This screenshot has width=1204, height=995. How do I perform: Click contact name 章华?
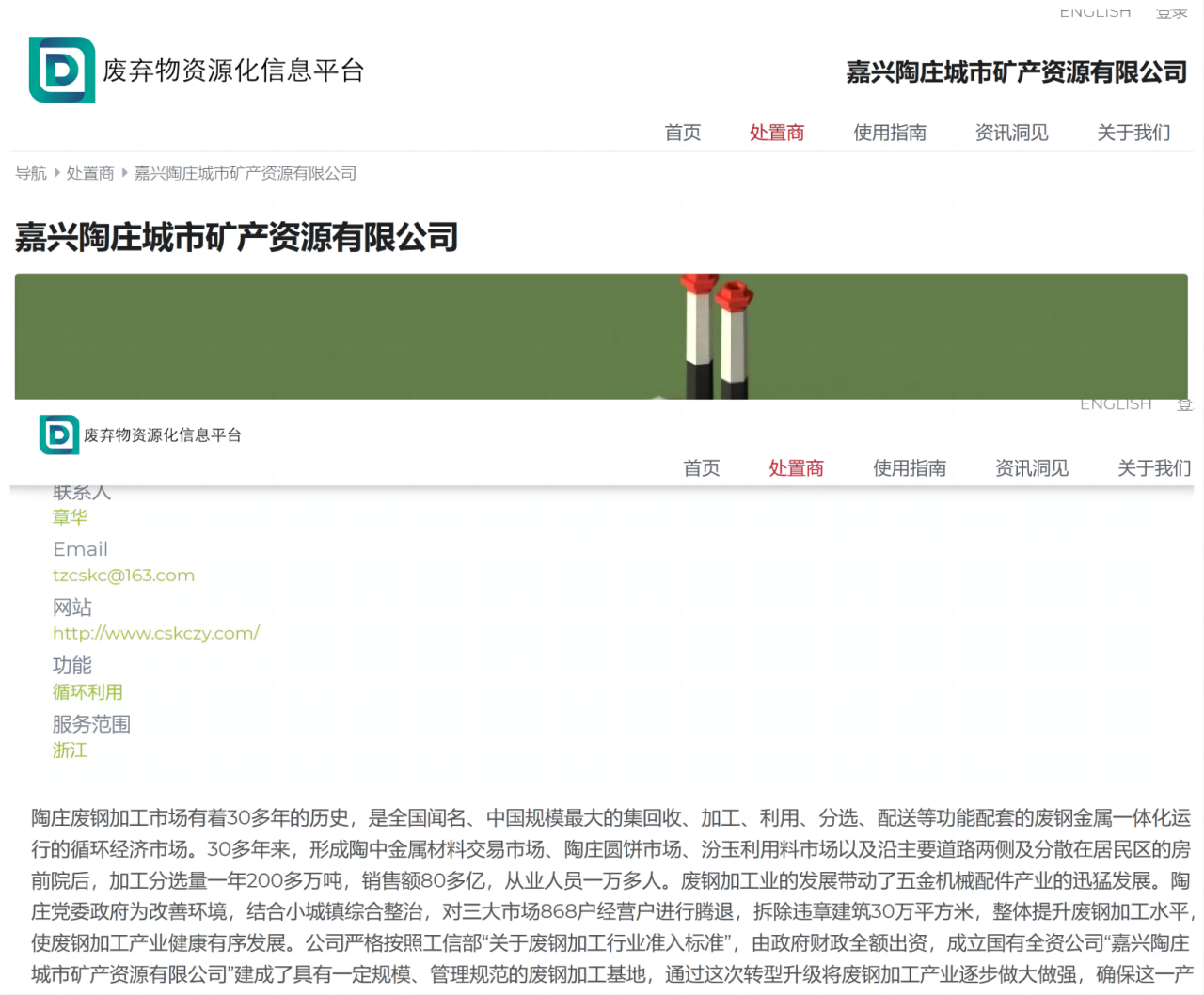tap(70, 517)
